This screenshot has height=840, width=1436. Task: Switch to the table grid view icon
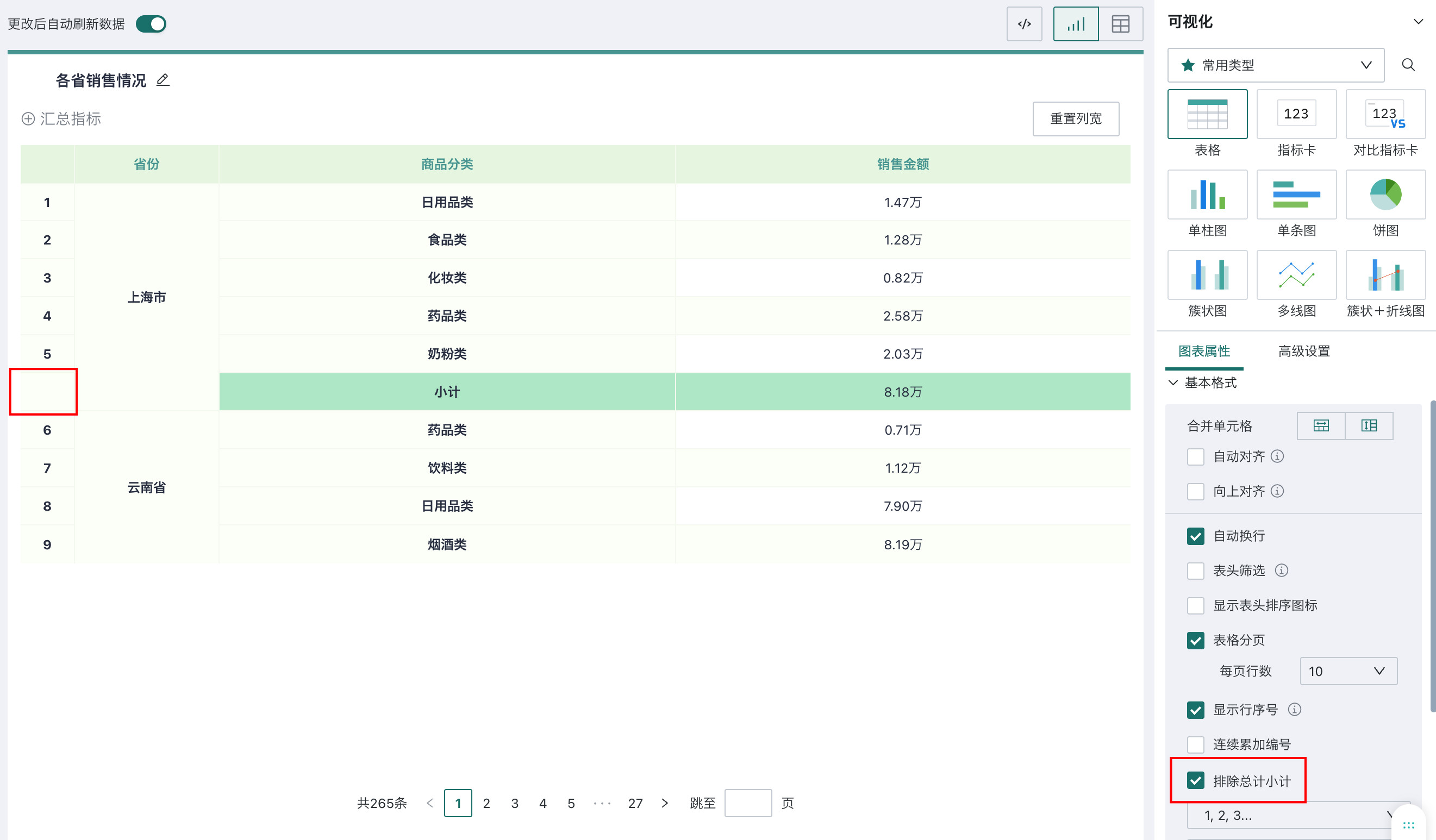pos(1120,24)
